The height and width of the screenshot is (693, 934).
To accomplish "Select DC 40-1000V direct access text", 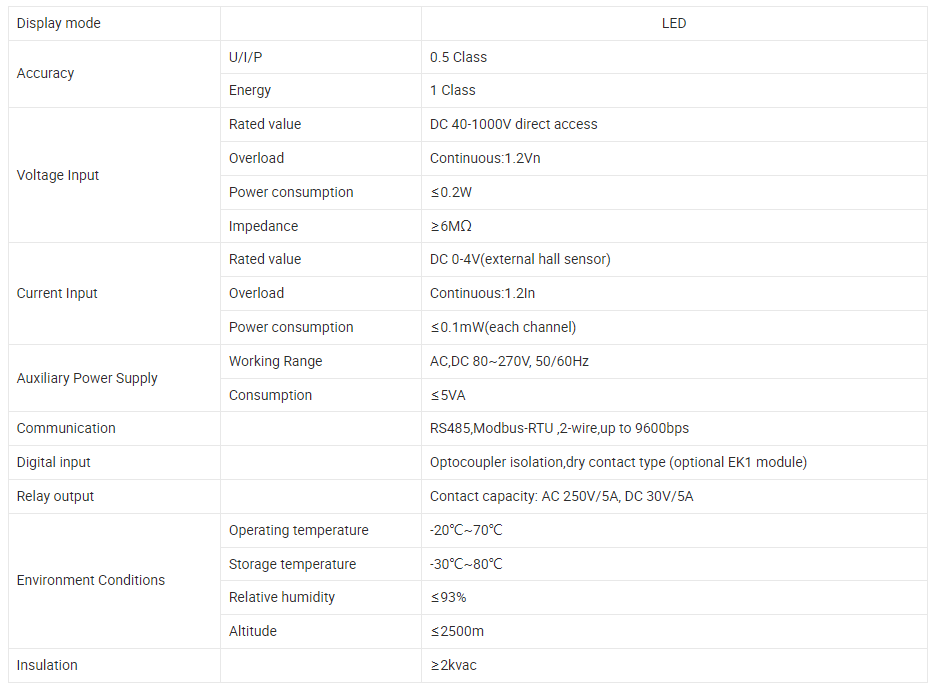I will 513,124.
